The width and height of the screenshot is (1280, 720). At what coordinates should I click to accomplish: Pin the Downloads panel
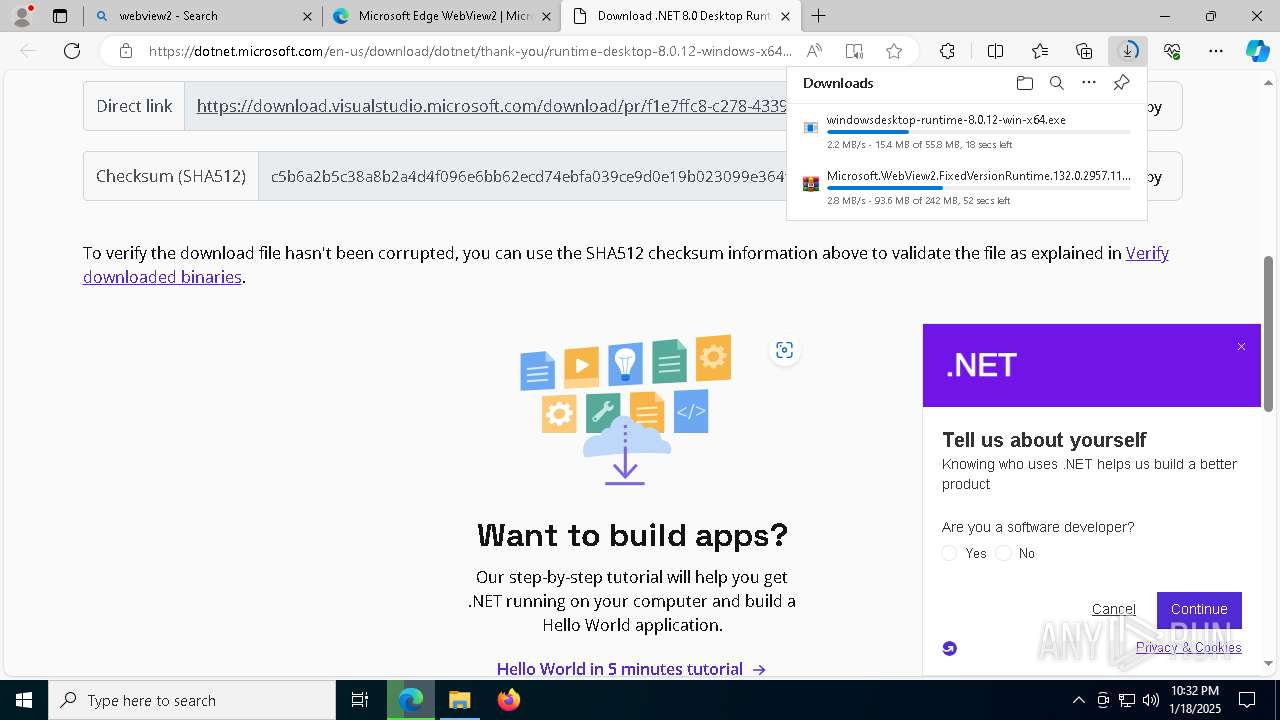coord(1121,83)
